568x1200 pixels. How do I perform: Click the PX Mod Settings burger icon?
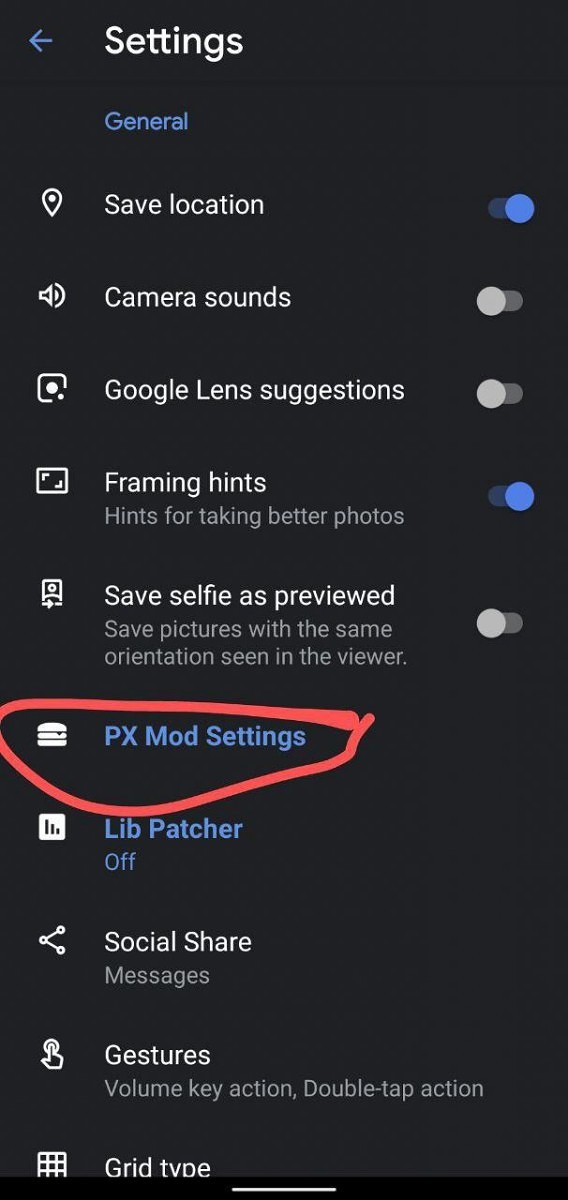click(x=52, y=736)
